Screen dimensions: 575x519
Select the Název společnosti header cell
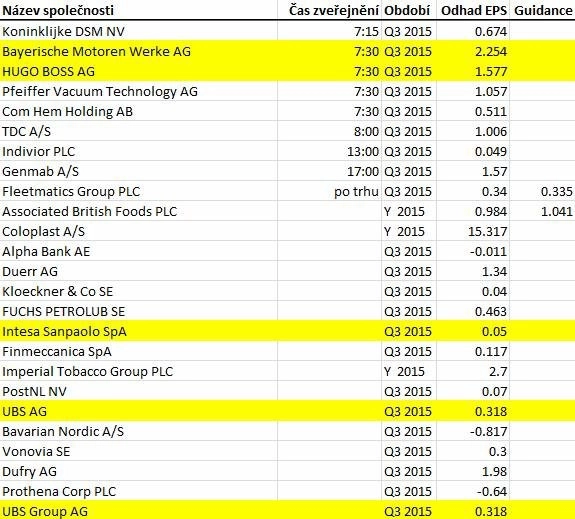(x=139, y=10)
